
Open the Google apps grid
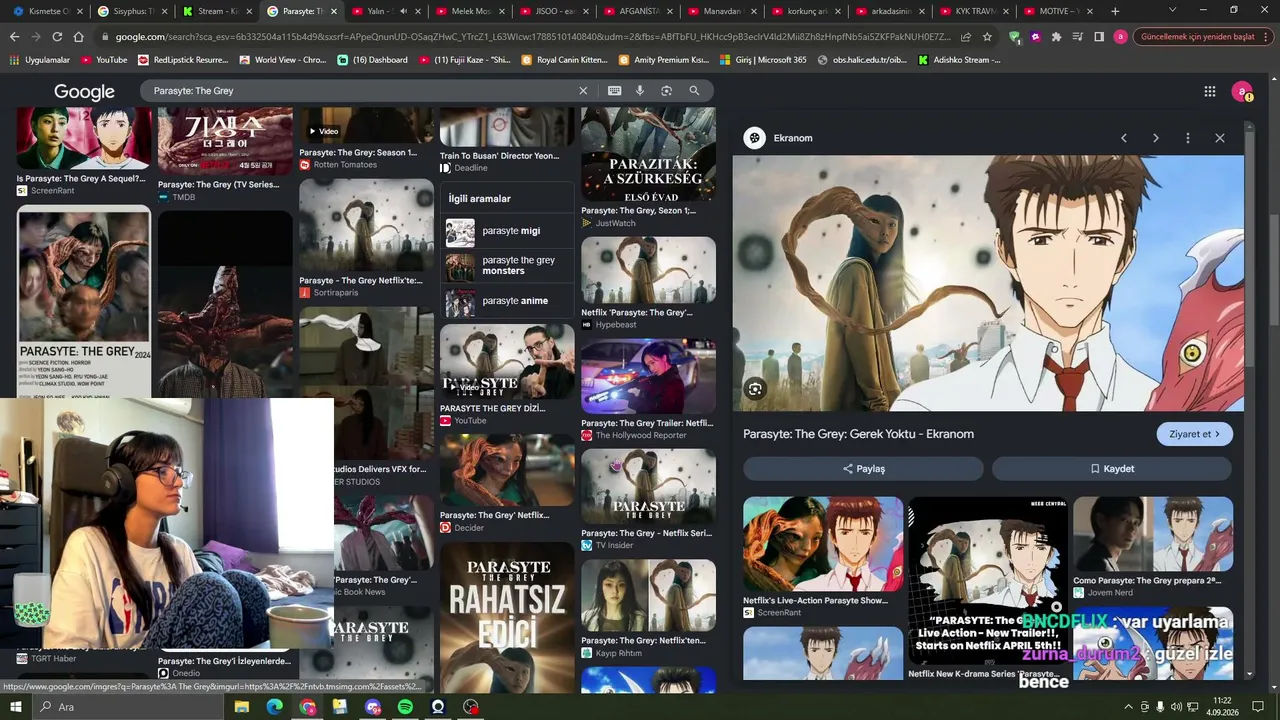tap(1210, 91)
